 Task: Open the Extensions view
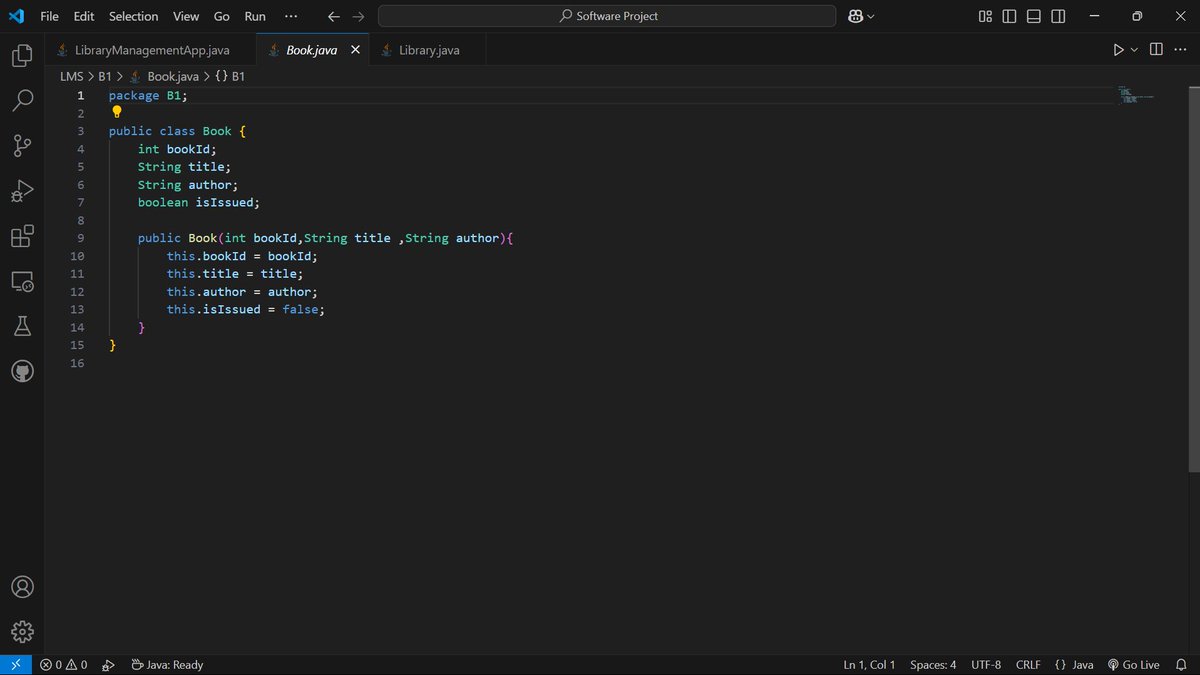coord(22,236)
